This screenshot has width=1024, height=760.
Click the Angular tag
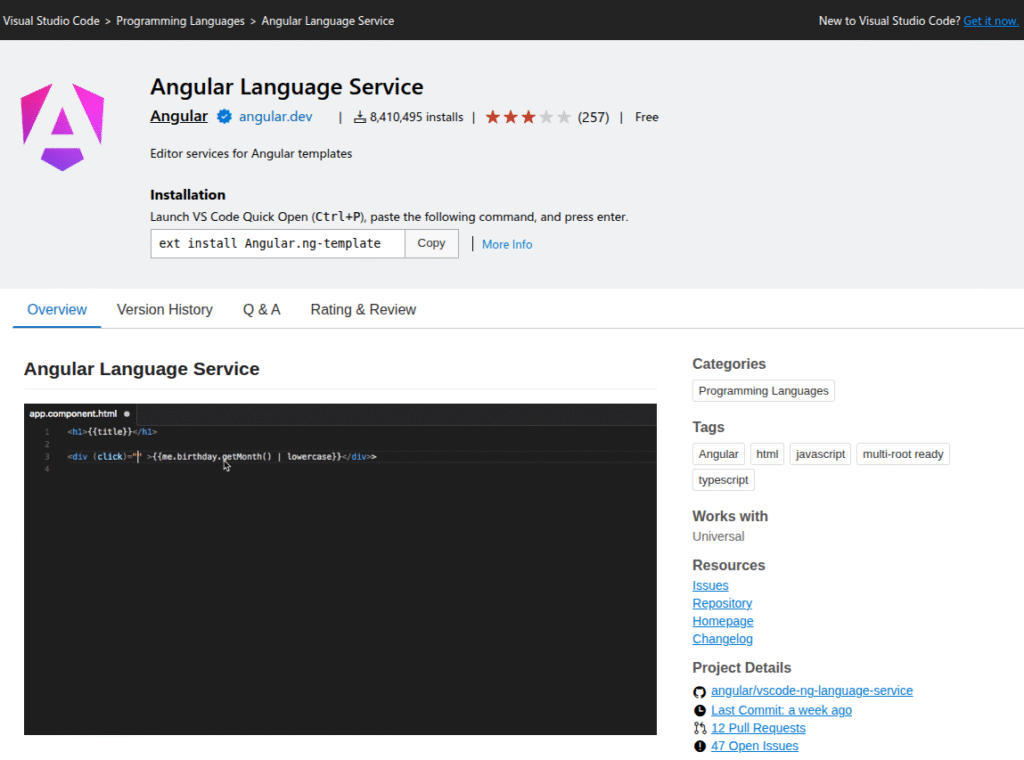point(718,454)
